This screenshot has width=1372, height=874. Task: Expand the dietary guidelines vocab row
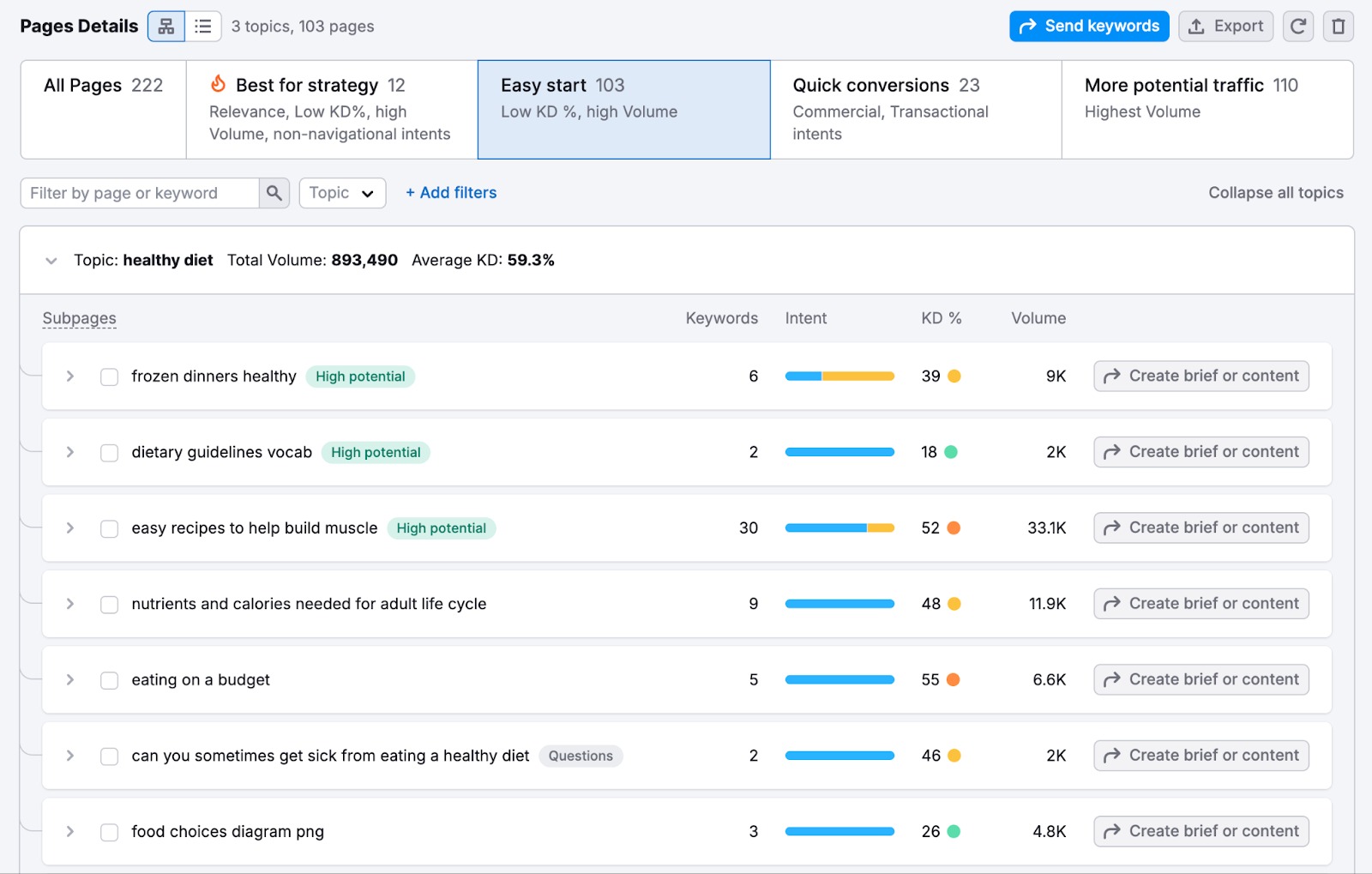pos(70,452)
